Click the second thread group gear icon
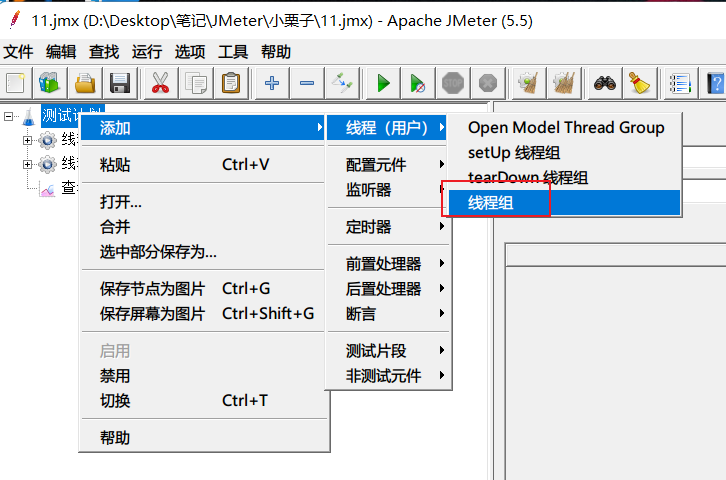726x480 pixels. tap(47, 164)
